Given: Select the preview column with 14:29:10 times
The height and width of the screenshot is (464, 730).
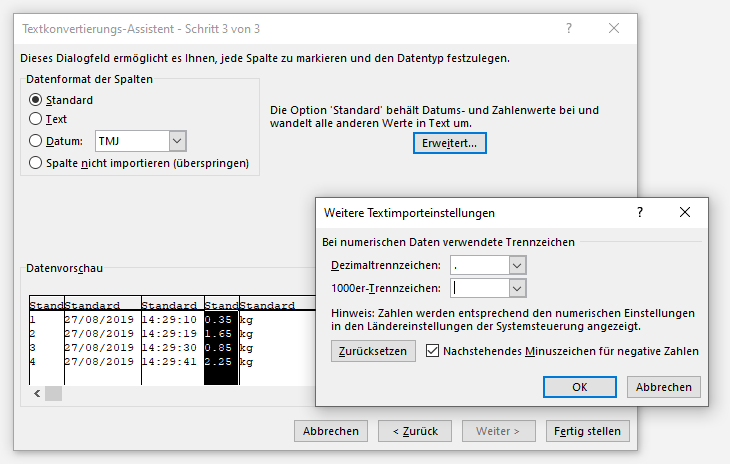Looking at the screenshot, I should 173,340.
